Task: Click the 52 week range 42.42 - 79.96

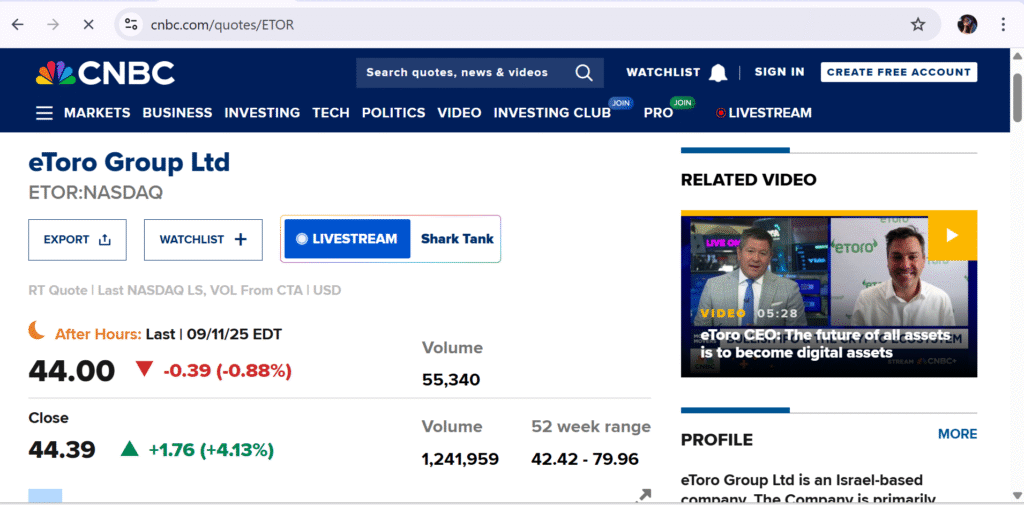Action: [x=584, y=459]
